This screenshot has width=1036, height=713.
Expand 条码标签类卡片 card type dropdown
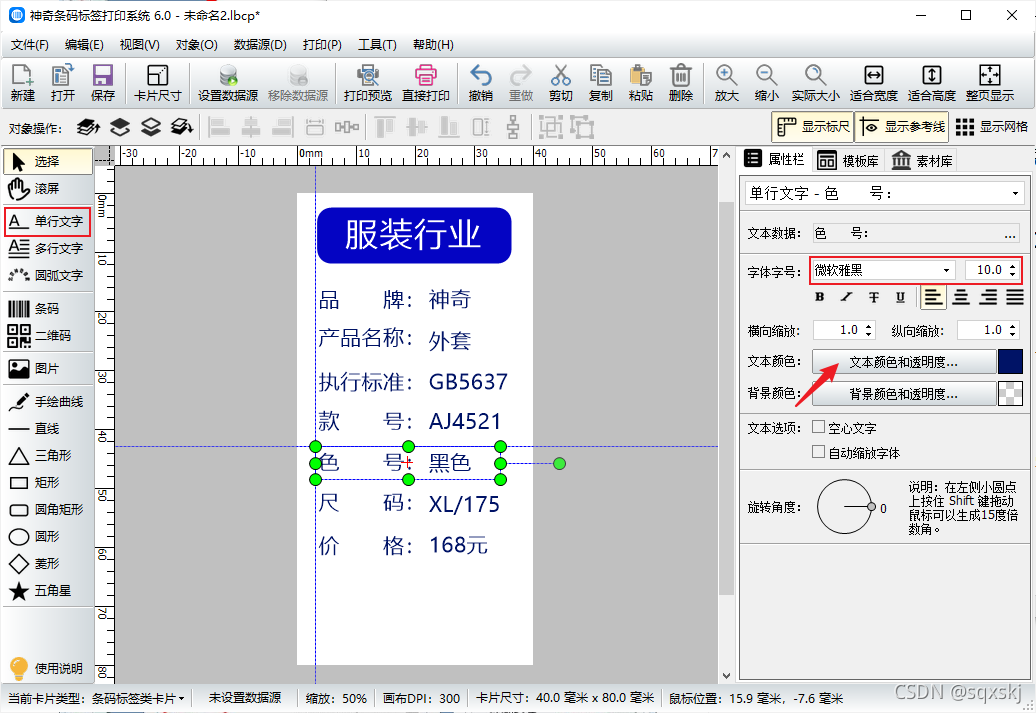139,698
